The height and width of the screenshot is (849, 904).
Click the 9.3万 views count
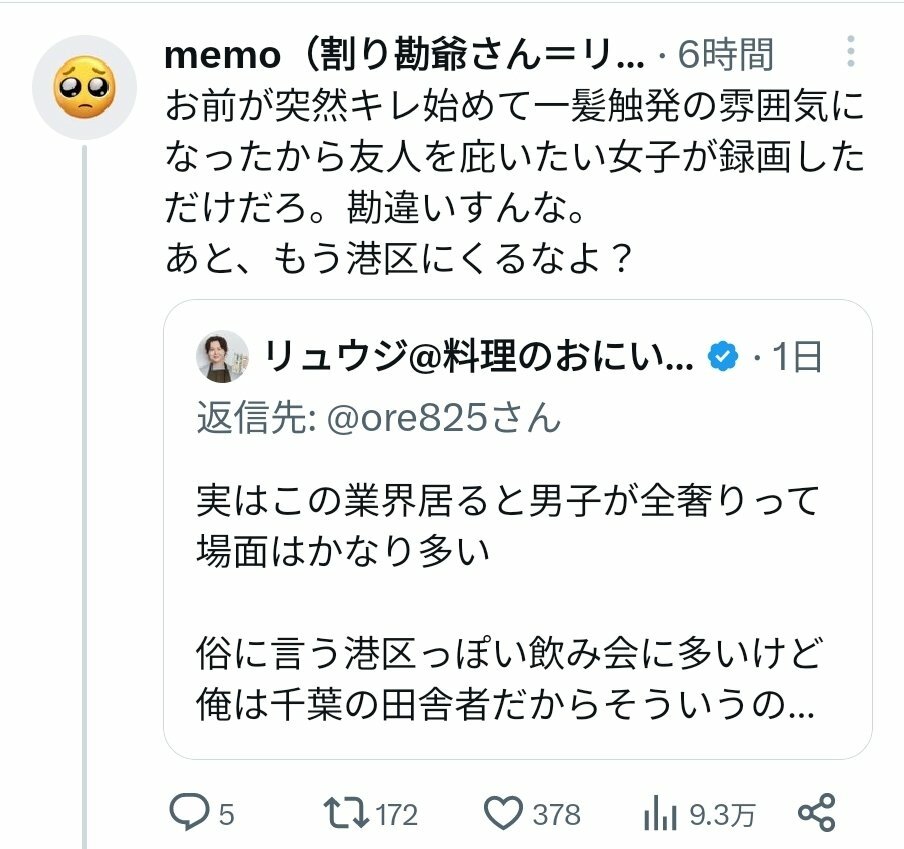click(x=722, y=815)
